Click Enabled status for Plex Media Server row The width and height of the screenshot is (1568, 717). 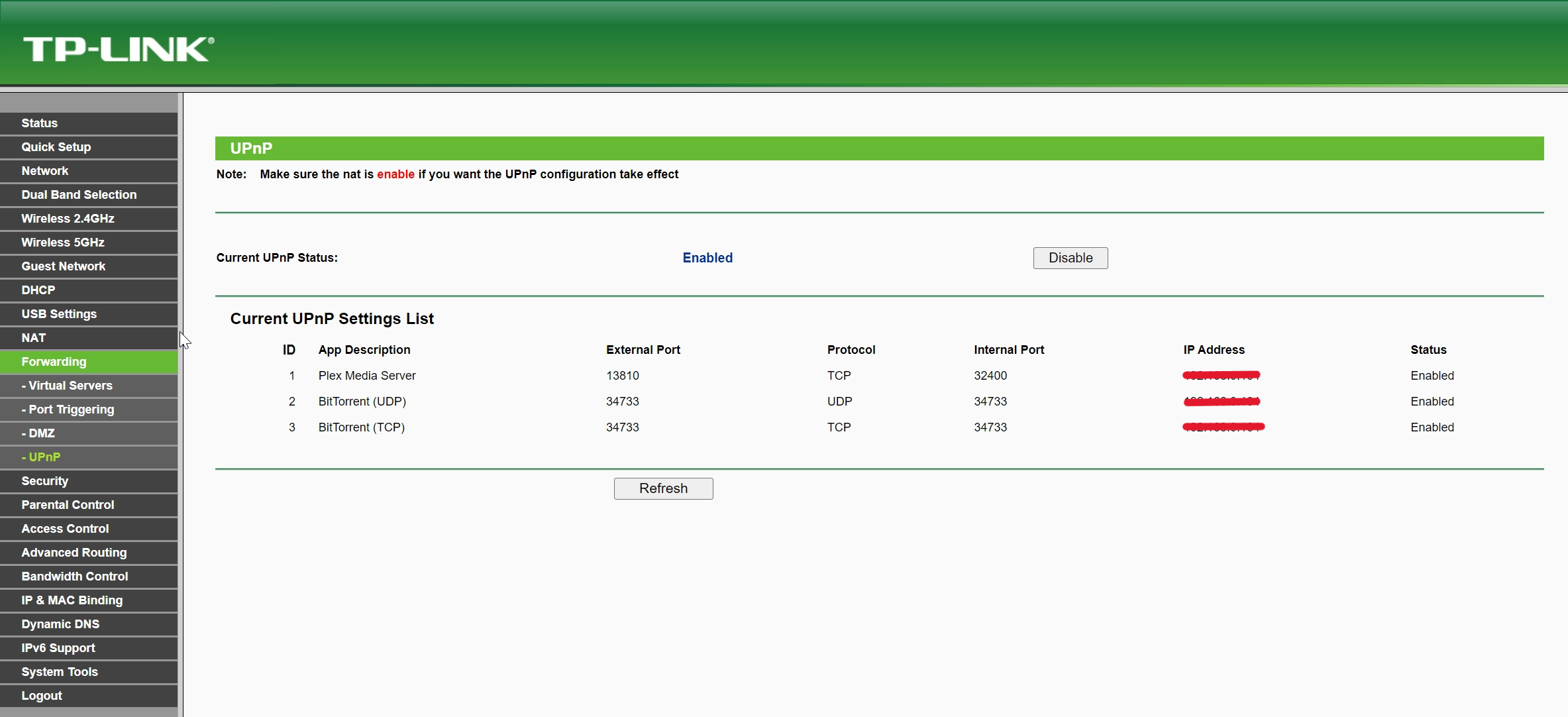[x=1432, y=376]
